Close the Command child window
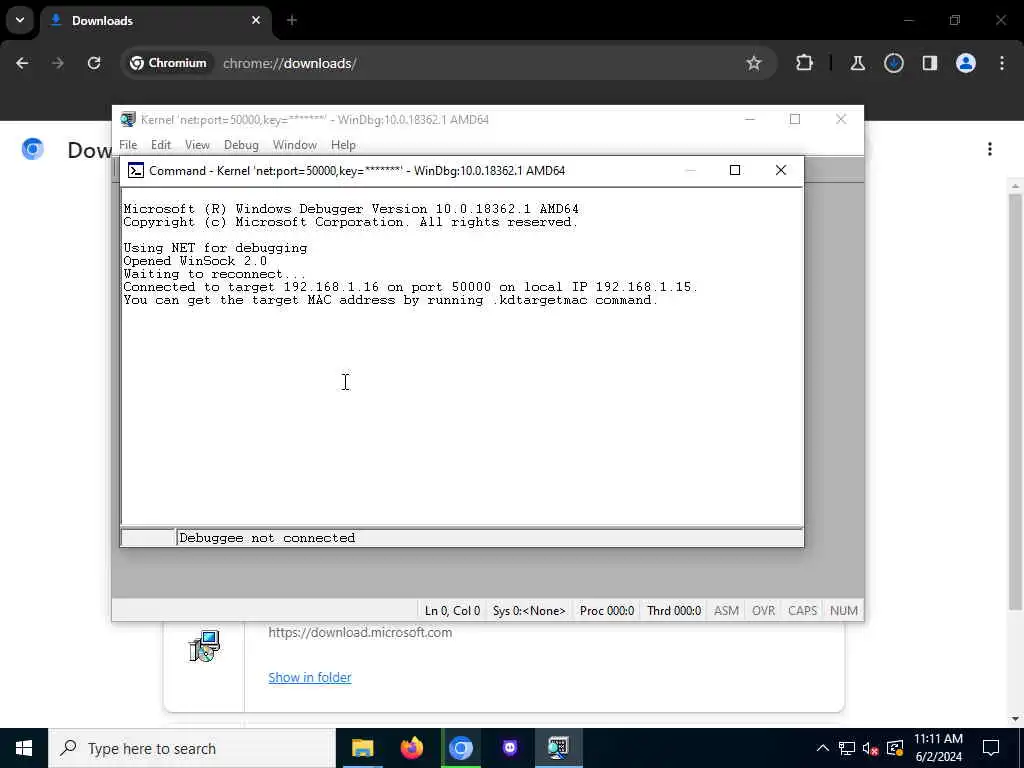This screenshot has height=768, width=1024. coord(780,170)
